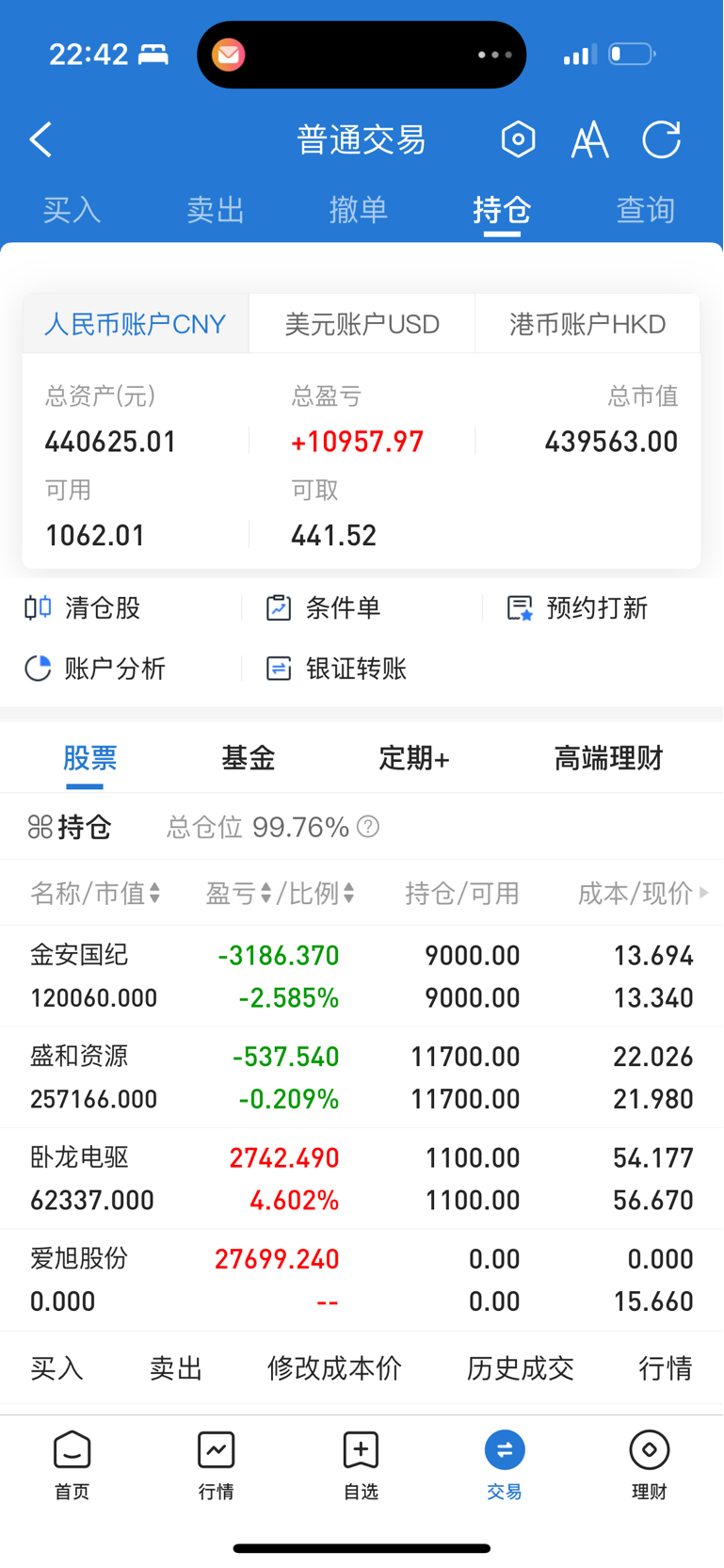Viewport: 724px width, 1568px height.
Task: Tap 卖出 in the stock action row
Action: click(x=176, y=1367)
